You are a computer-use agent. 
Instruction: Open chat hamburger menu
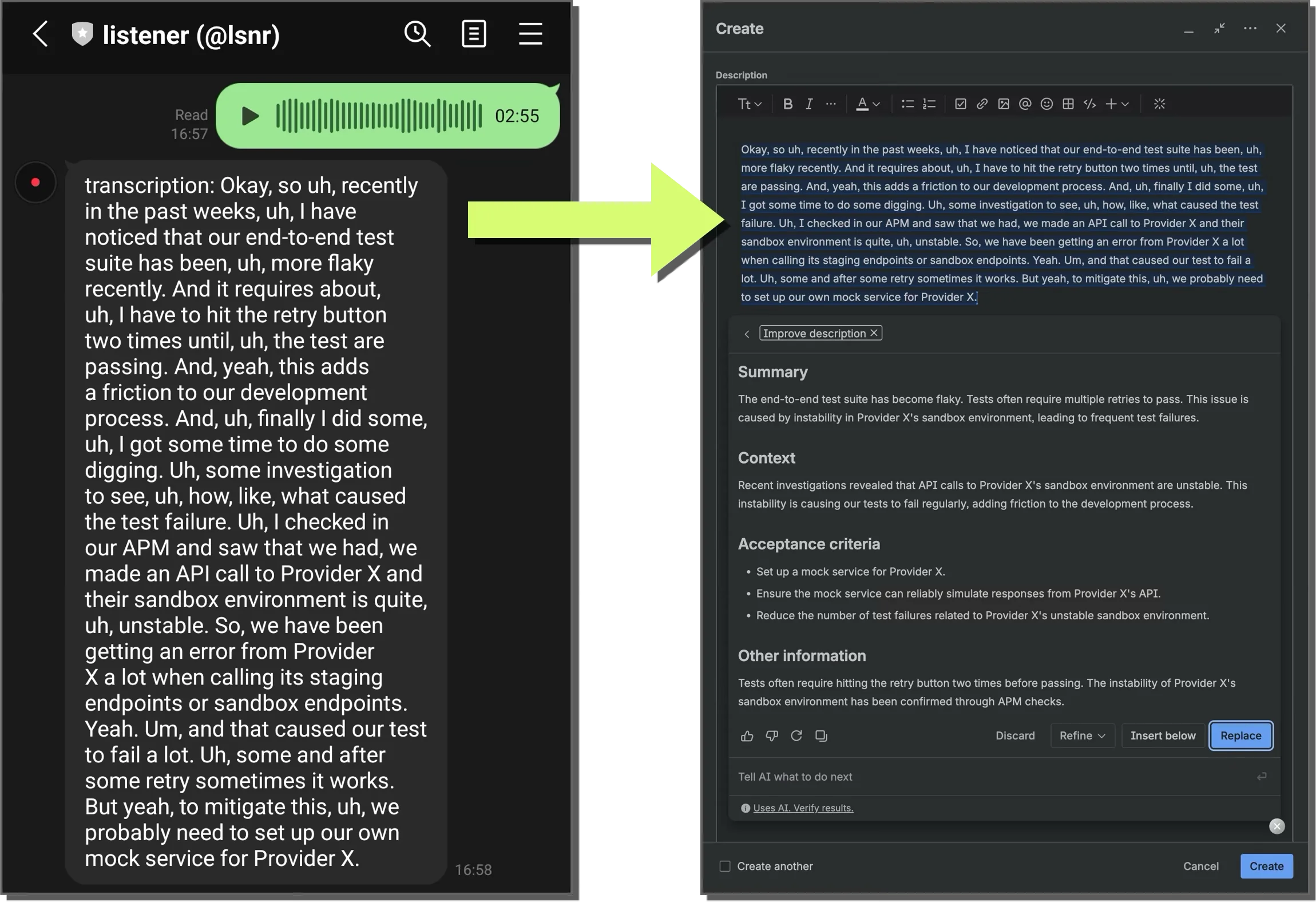[530, 34]
